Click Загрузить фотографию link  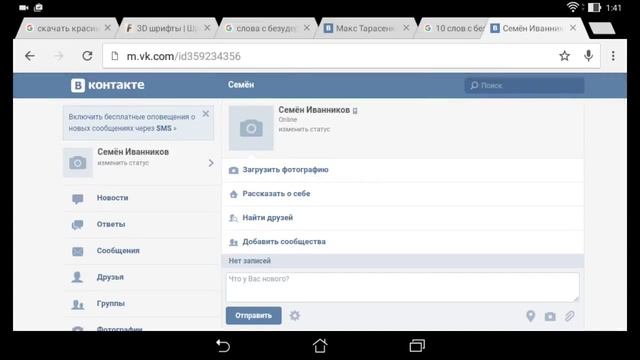[x=285, y=169]
